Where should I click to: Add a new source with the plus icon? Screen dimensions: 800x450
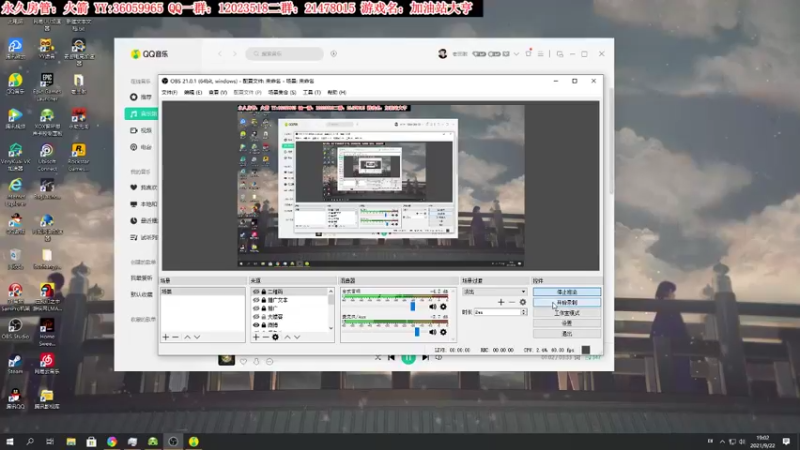click(x=256, y=337)
